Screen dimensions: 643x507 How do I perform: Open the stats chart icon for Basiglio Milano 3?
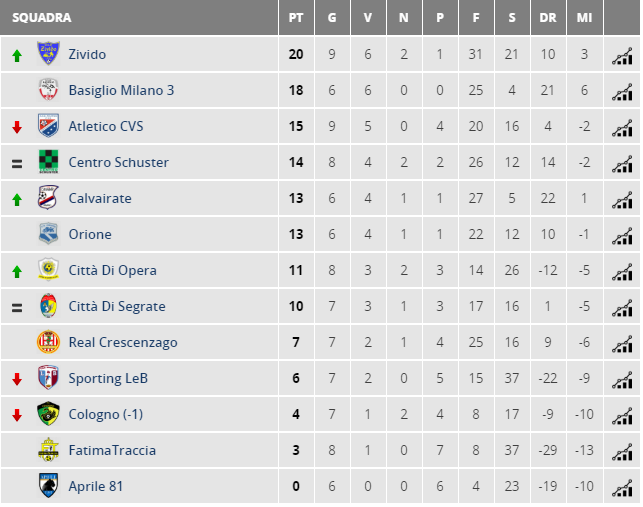[622, 92]
